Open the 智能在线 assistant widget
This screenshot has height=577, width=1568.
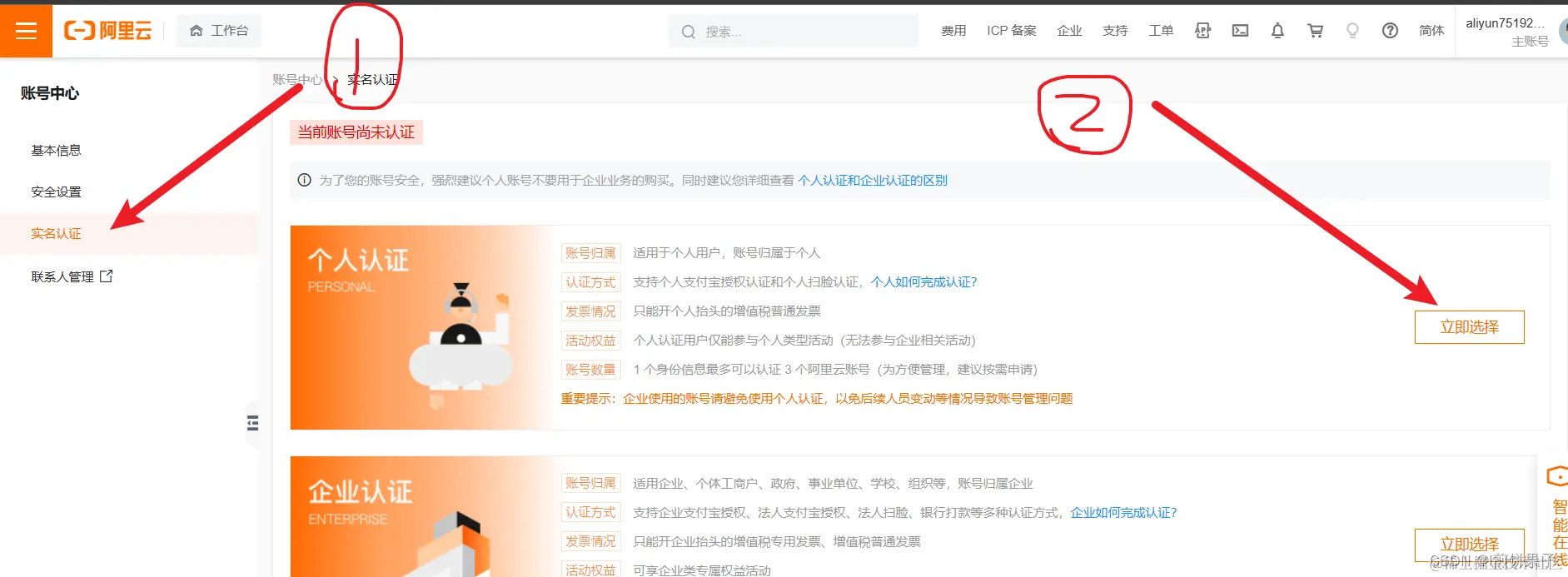pyautogui.click(x=1555, y=516)
